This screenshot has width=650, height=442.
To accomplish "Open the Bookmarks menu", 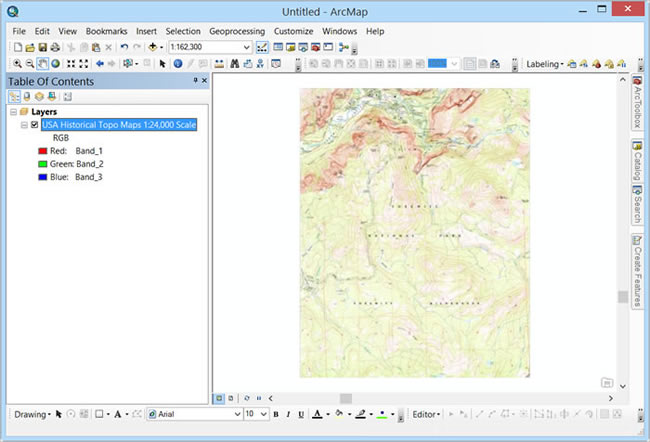I will pos(106,31).
